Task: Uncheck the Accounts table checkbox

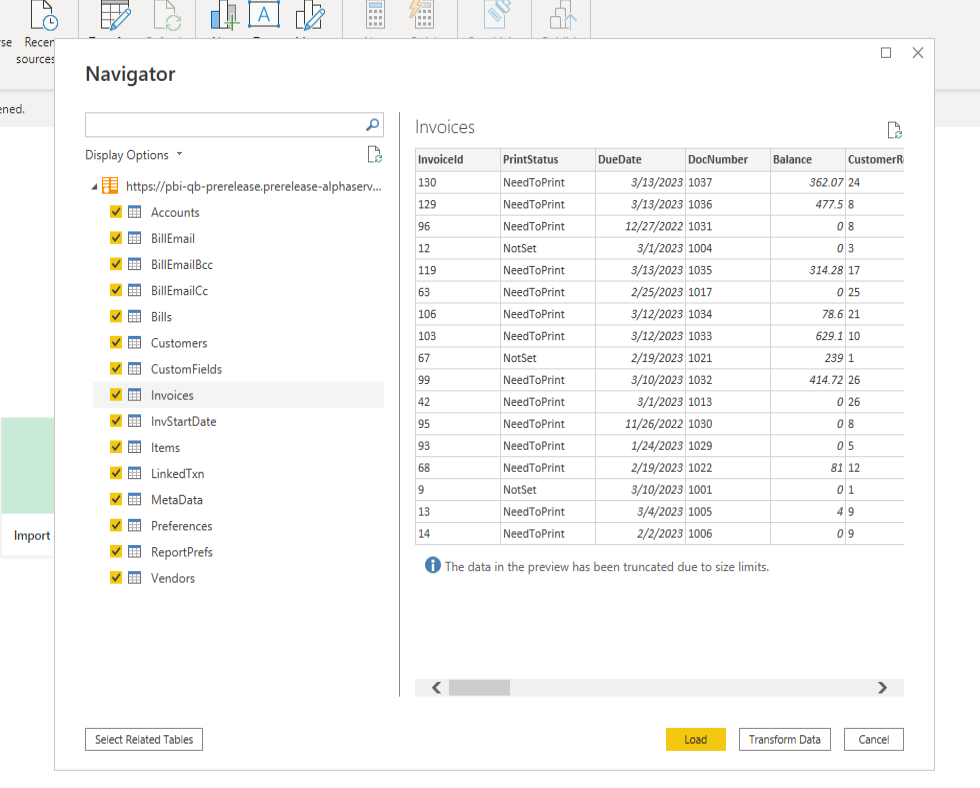Action: [116, 212]
